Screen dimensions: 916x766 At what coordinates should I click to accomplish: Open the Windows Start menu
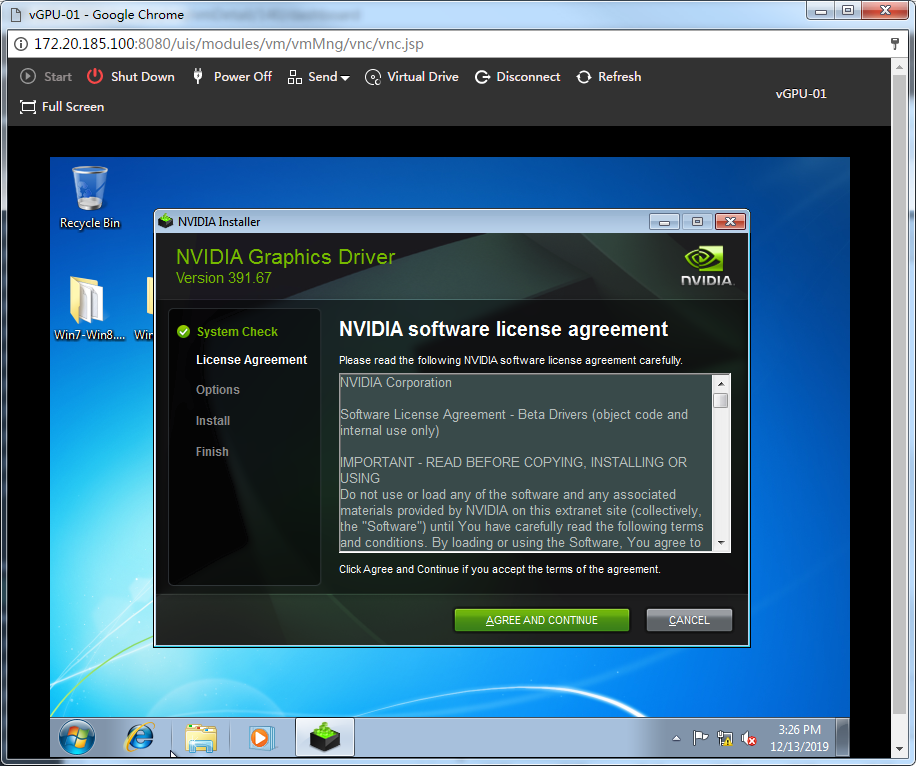tap(77, 738)
